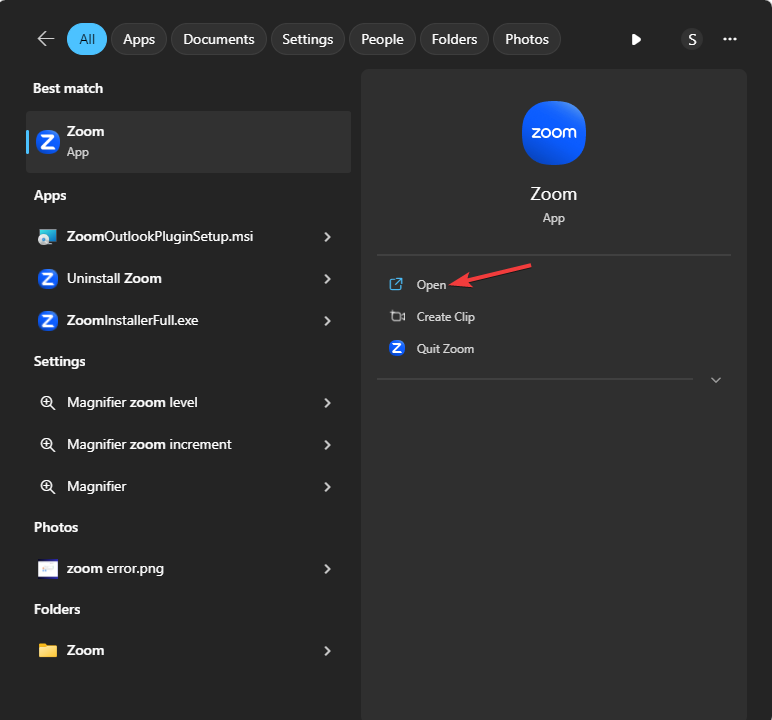Viewport: 772px width, 720px height.
Task: Open the S user account avatar
Action: (x=692, y=39)
